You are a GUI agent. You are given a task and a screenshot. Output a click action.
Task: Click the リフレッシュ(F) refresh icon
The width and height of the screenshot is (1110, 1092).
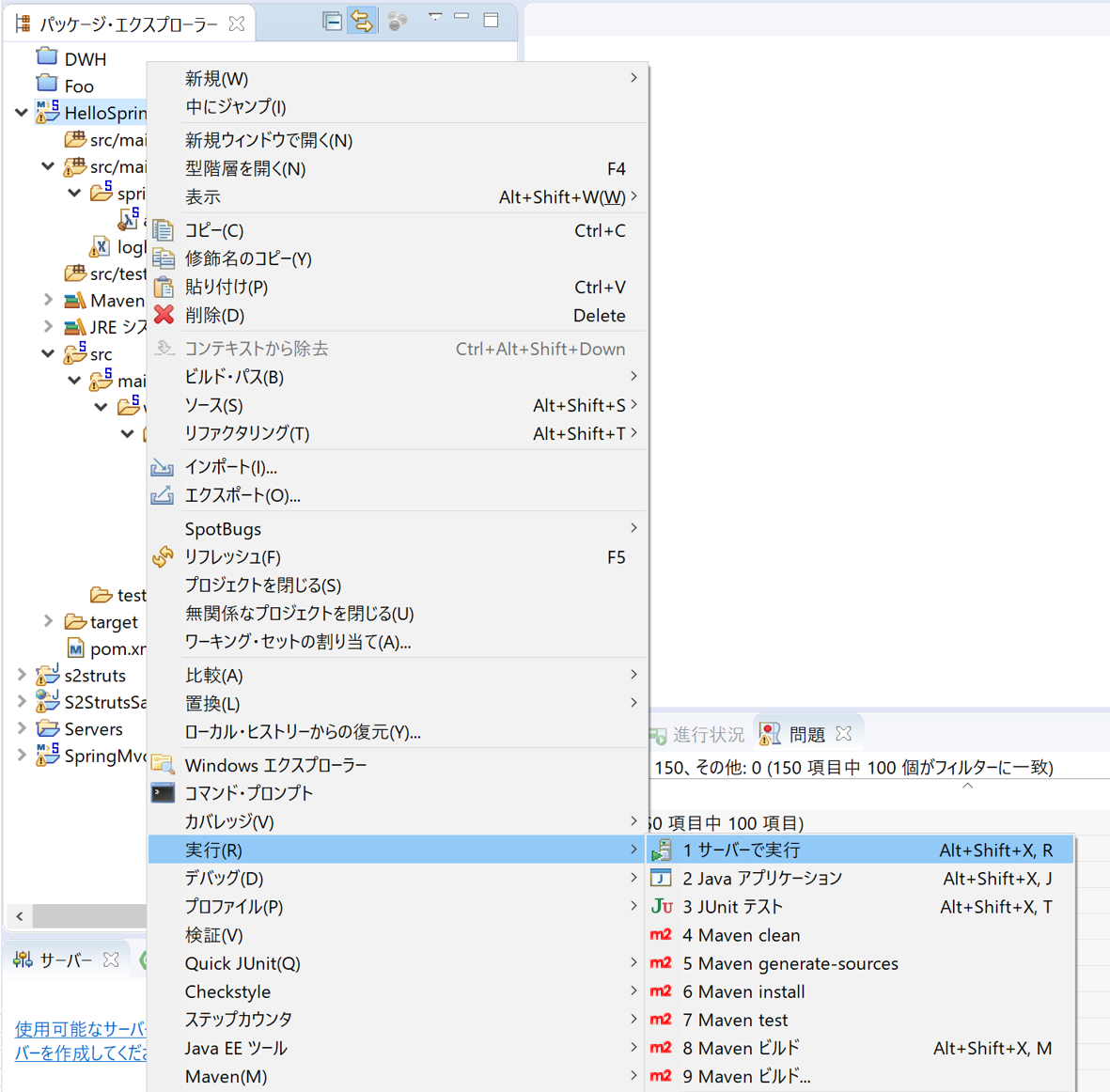tap(163, 557)
